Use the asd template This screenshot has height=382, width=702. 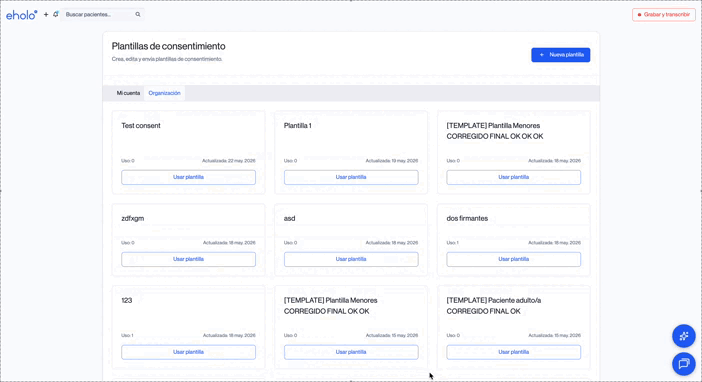(351, 259)
